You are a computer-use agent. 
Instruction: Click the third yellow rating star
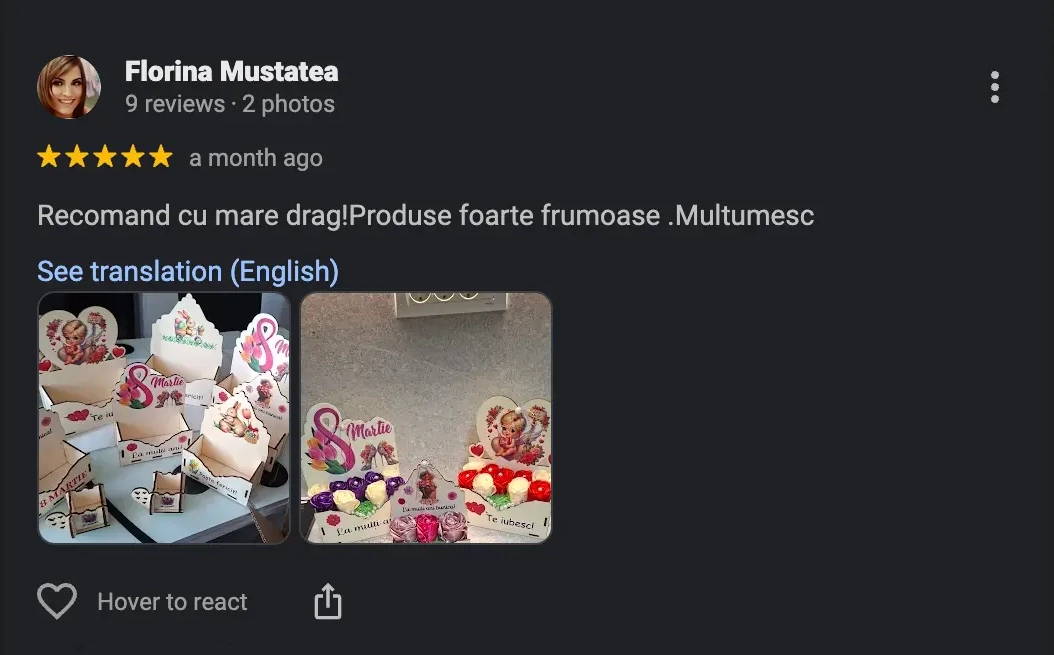pyautogui.click(x=105, y=157)
